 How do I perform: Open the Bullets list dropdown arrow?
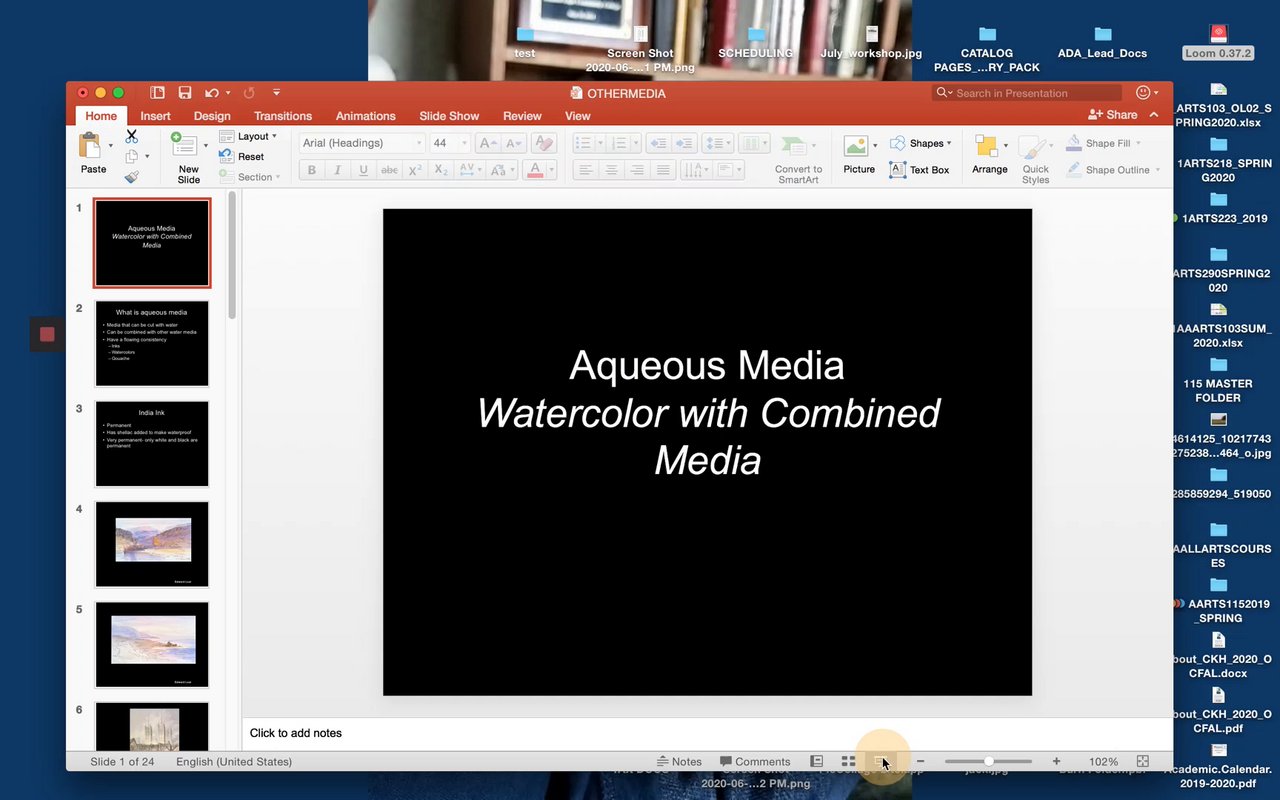(x=598, y=143)
